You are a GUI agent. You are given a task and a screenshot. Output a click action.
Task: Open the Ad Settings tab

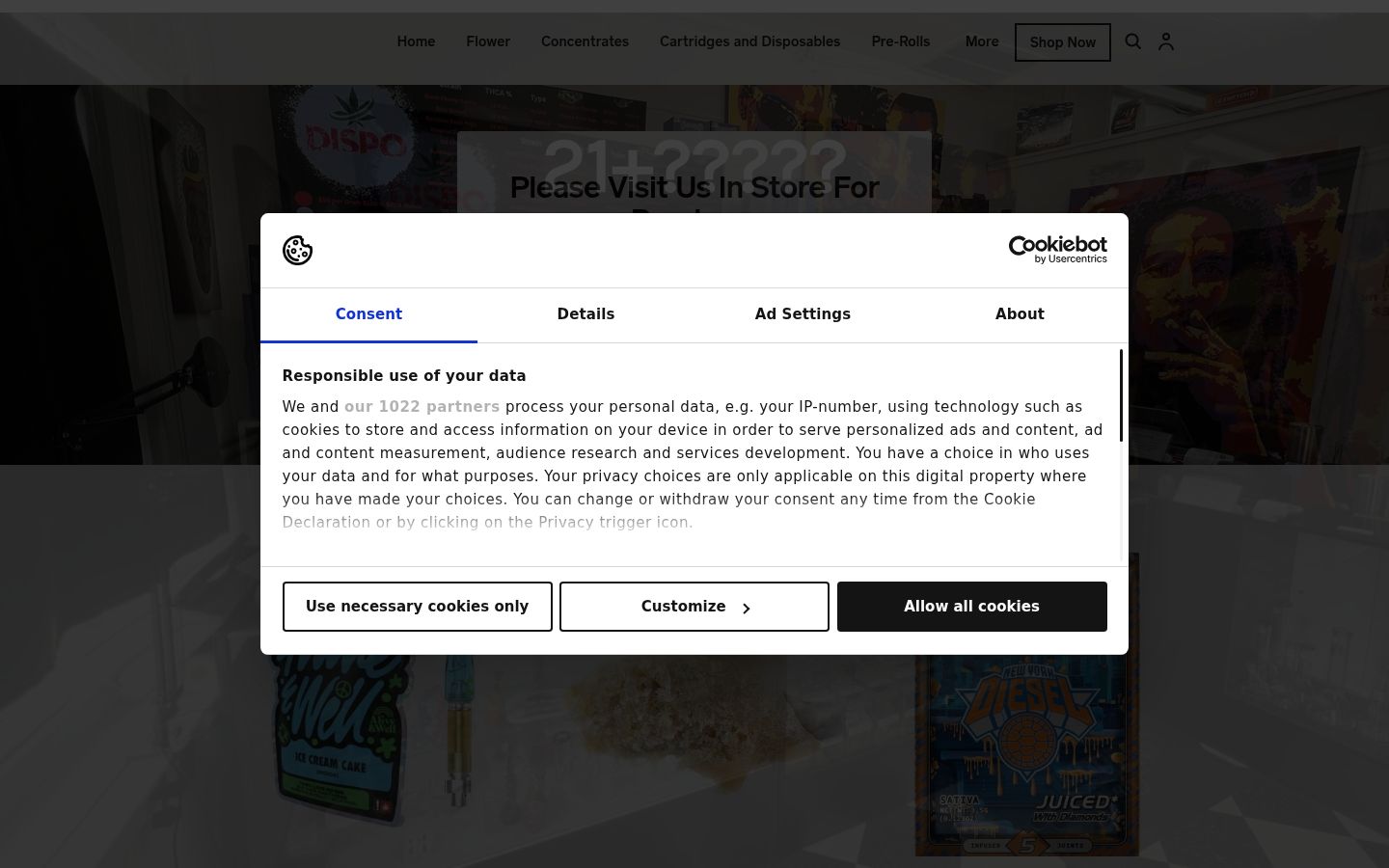803,314
